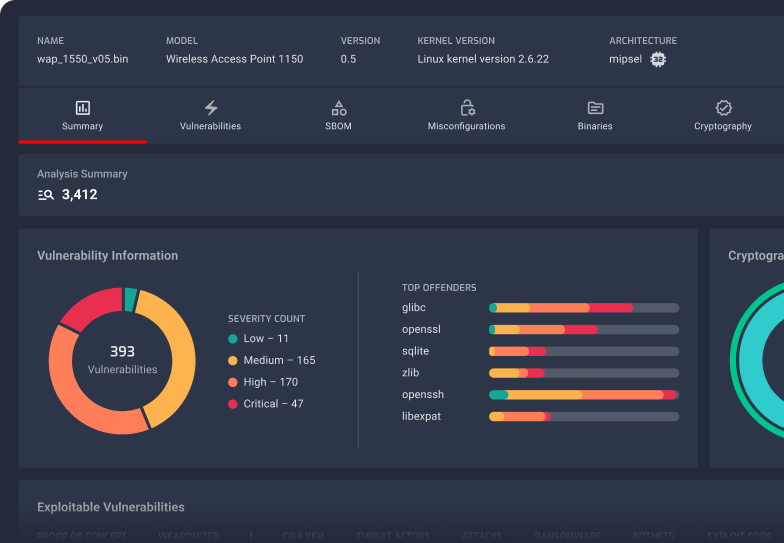Viewport: 784px width, 543px height.
Task: Click the High severity orange dot
Action: pyautogui.click(x=232, y=382)
